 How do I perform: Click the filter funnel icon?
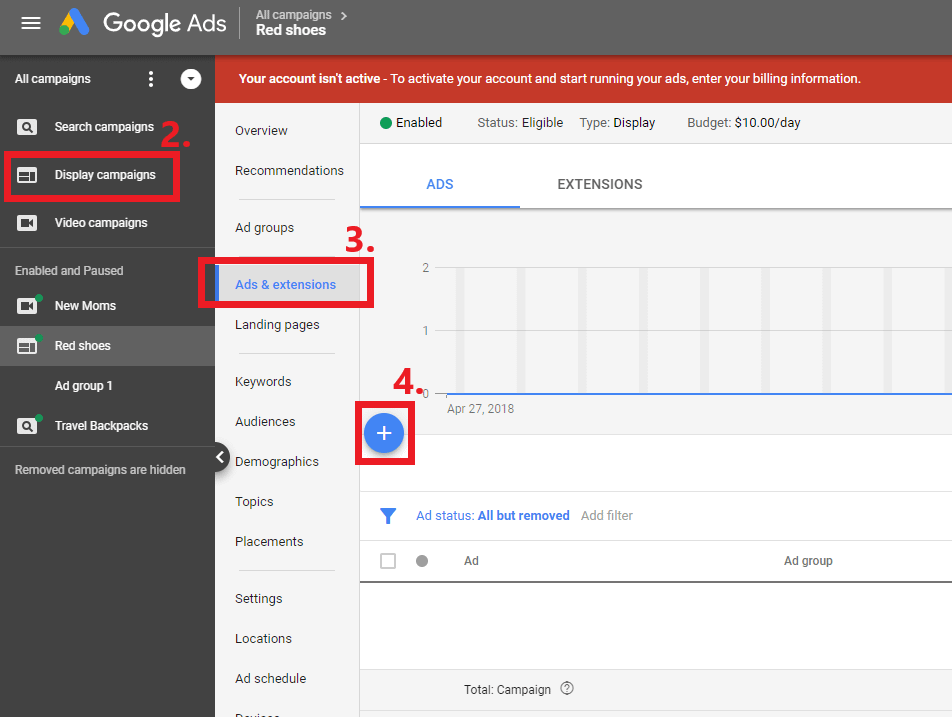389,516
